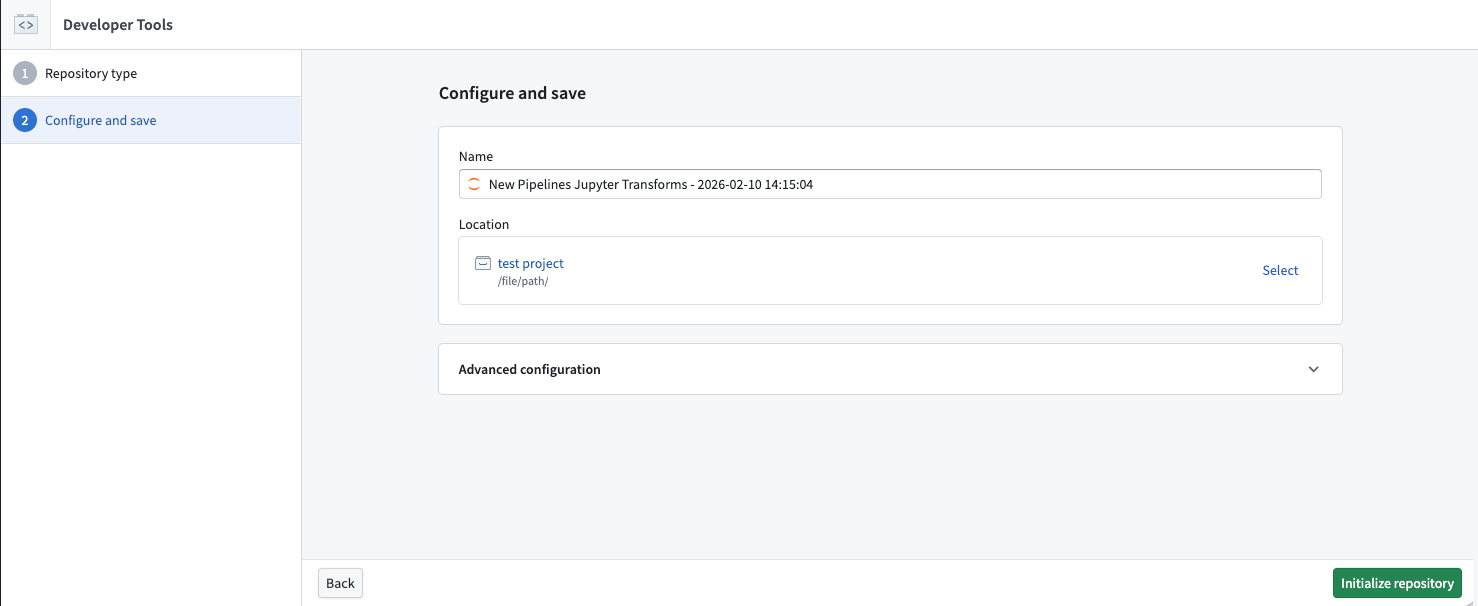Screen dimensions: 1478x606
Task: Click the /file/path/ location text
Action: pyautogui.click(x=523, y=281)
